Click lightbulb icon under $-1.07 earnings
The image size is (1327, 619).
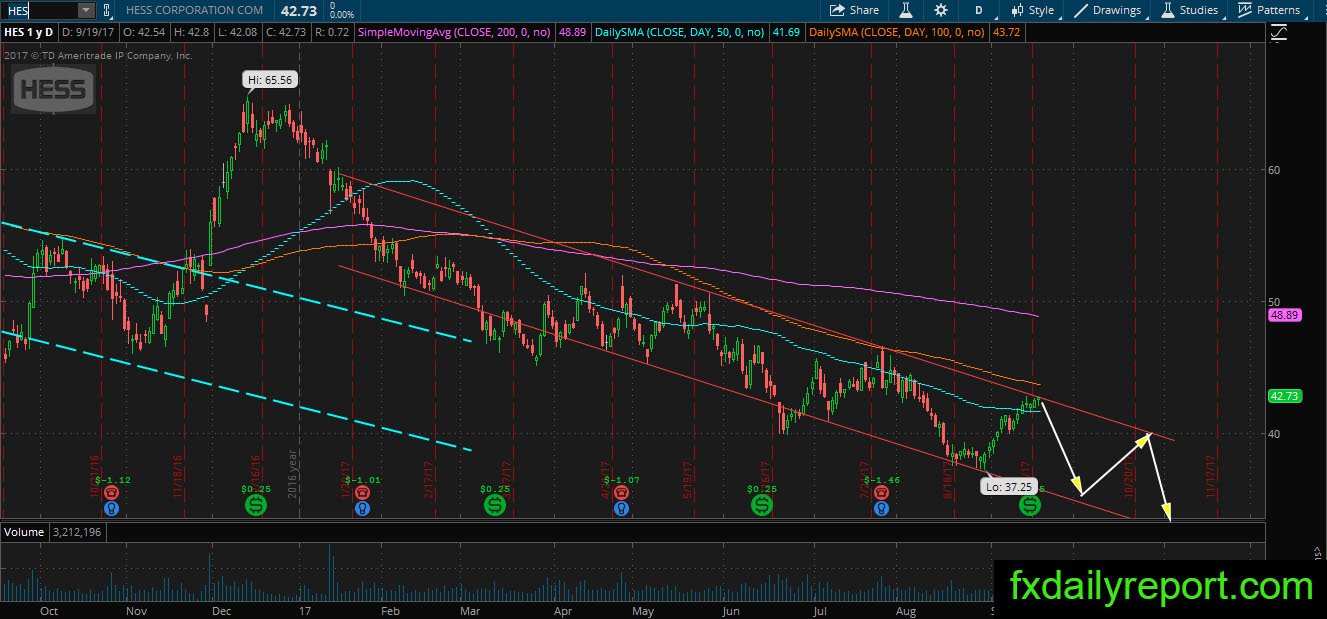621,508
